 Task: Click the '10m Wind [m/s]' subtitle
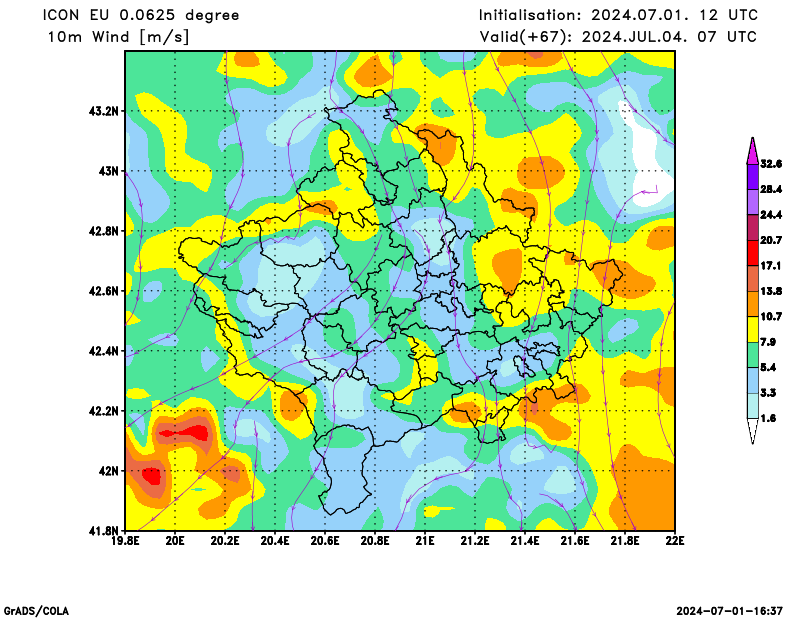coord(118,37)
